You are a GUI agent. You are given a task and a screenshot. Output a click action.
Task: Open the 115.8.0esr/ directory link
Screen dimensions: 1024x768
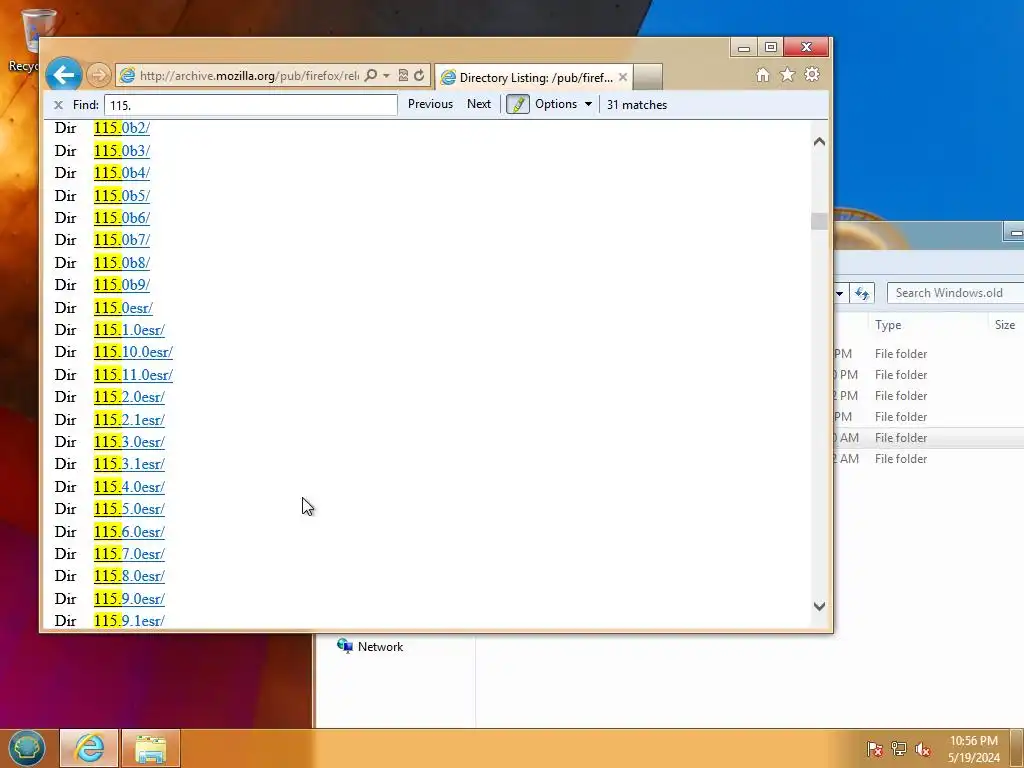[129, 576]
